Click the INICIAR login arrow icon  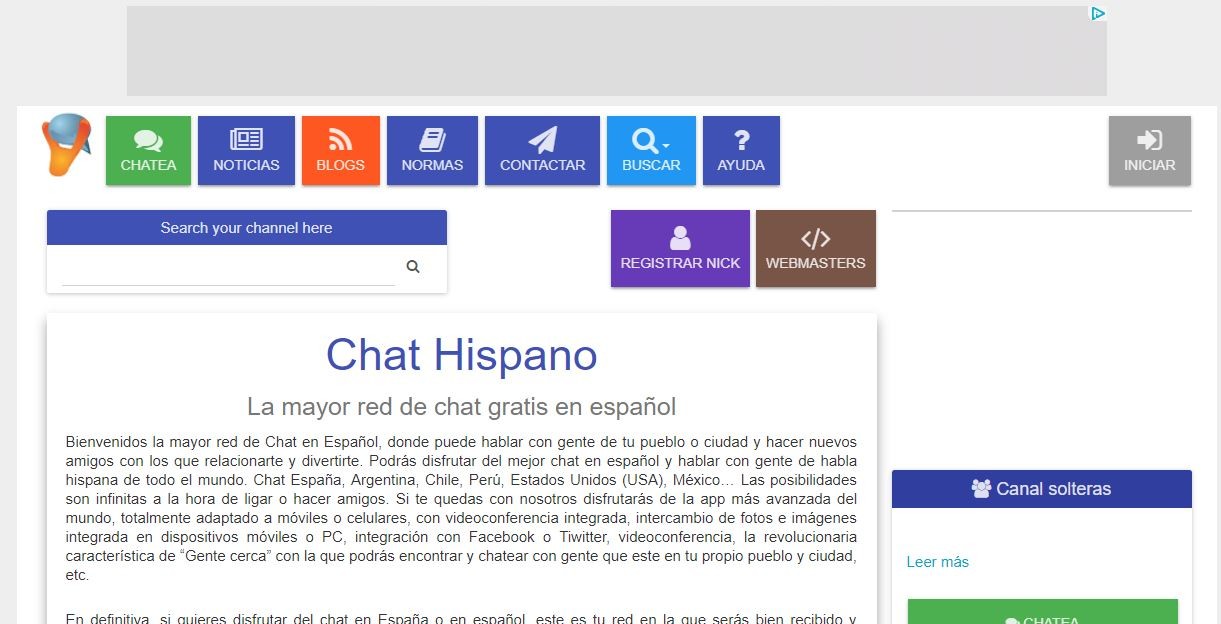(x=1148, y=138)
